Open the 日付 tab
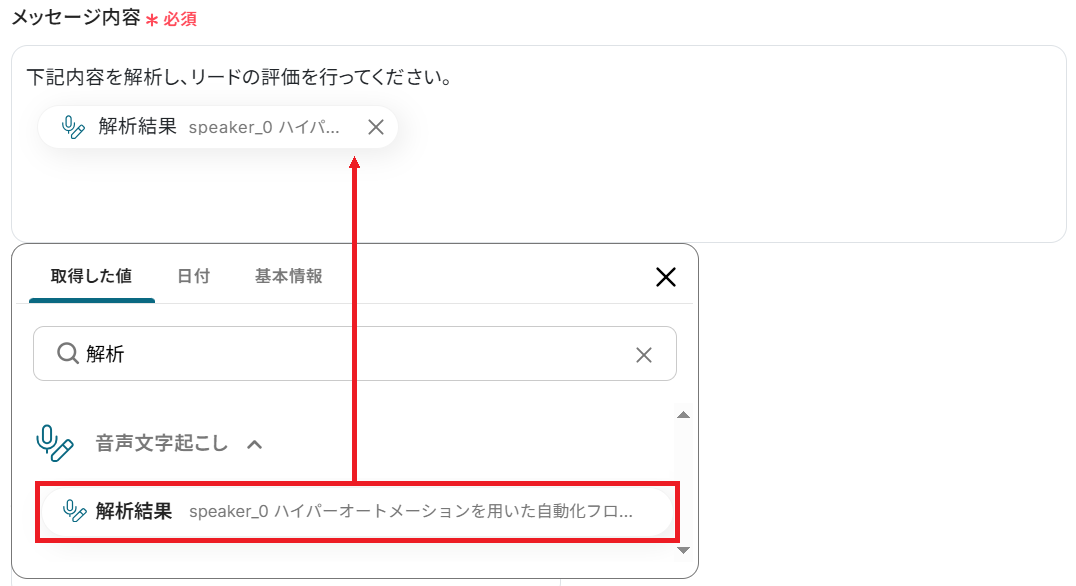 (x=194, y=276)
